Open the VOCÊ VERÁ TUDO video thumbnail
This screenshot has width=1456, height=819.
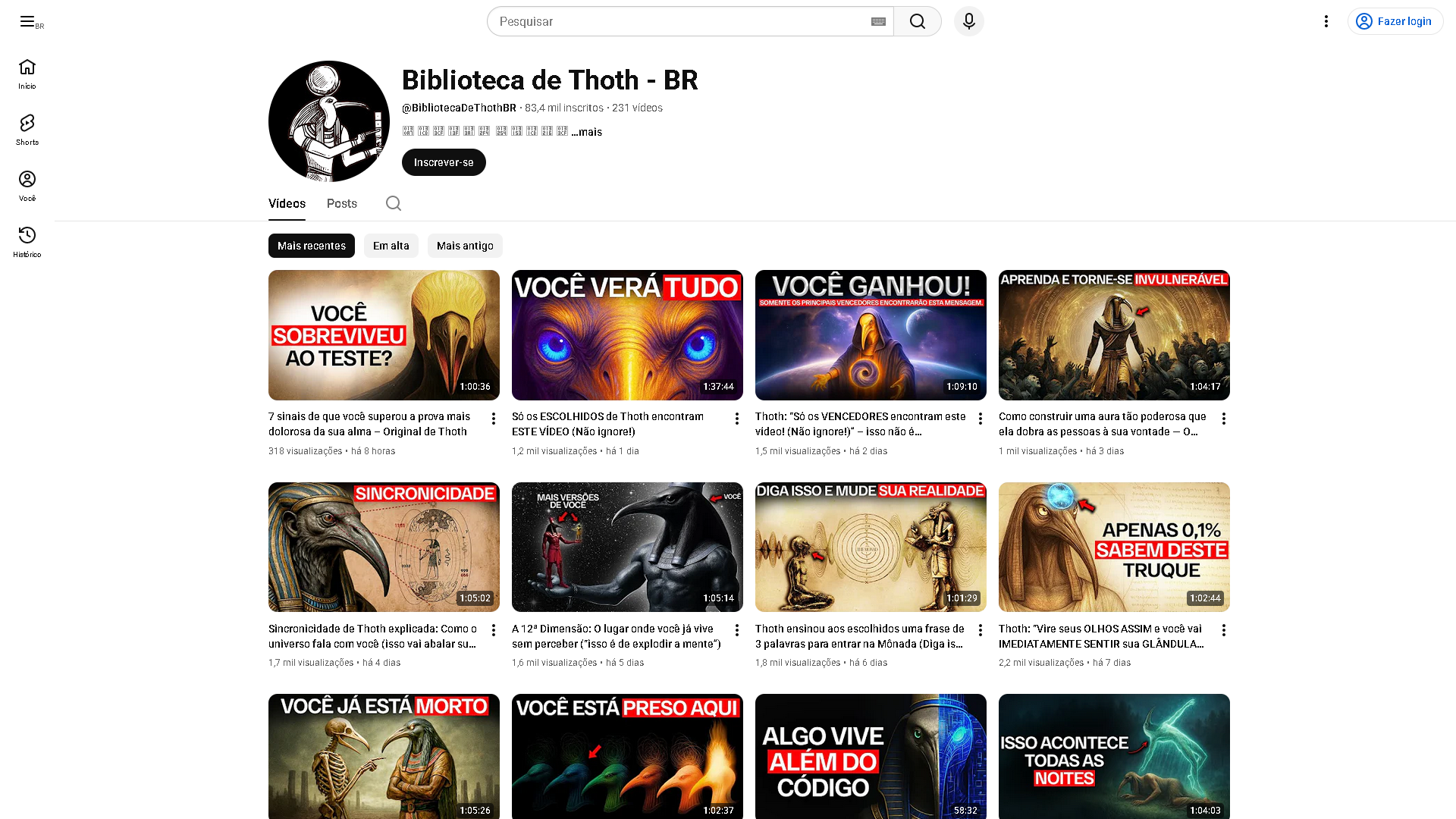(x=627, y=334)
